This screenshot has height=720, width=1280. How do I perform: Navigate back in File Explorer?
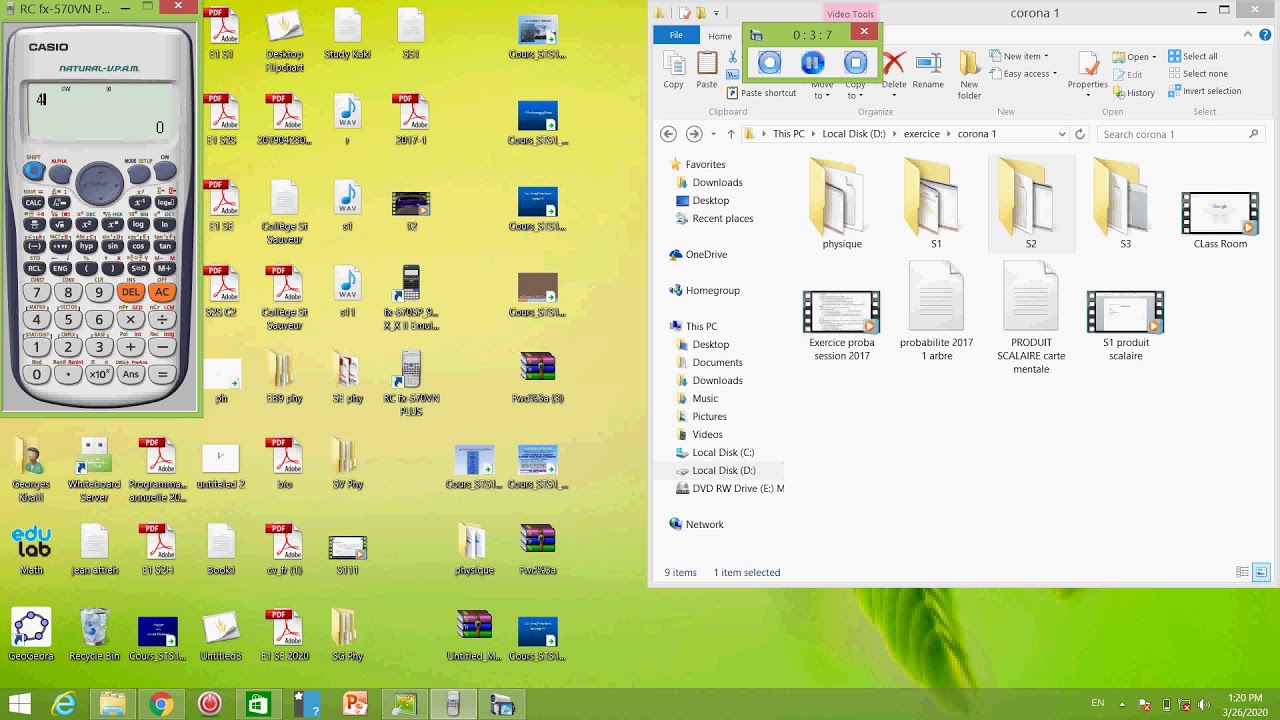coord(669,134)
